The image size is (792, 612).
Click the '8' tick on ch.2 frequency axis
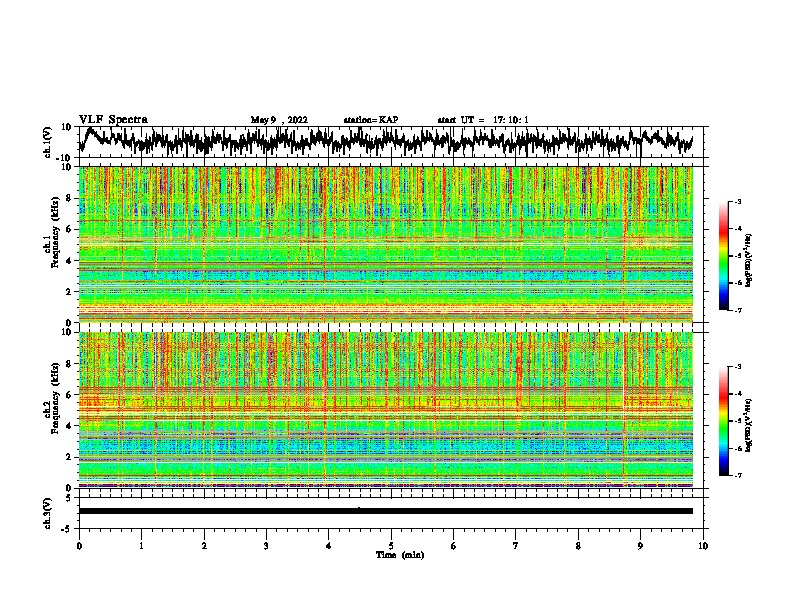click(70, 364)
